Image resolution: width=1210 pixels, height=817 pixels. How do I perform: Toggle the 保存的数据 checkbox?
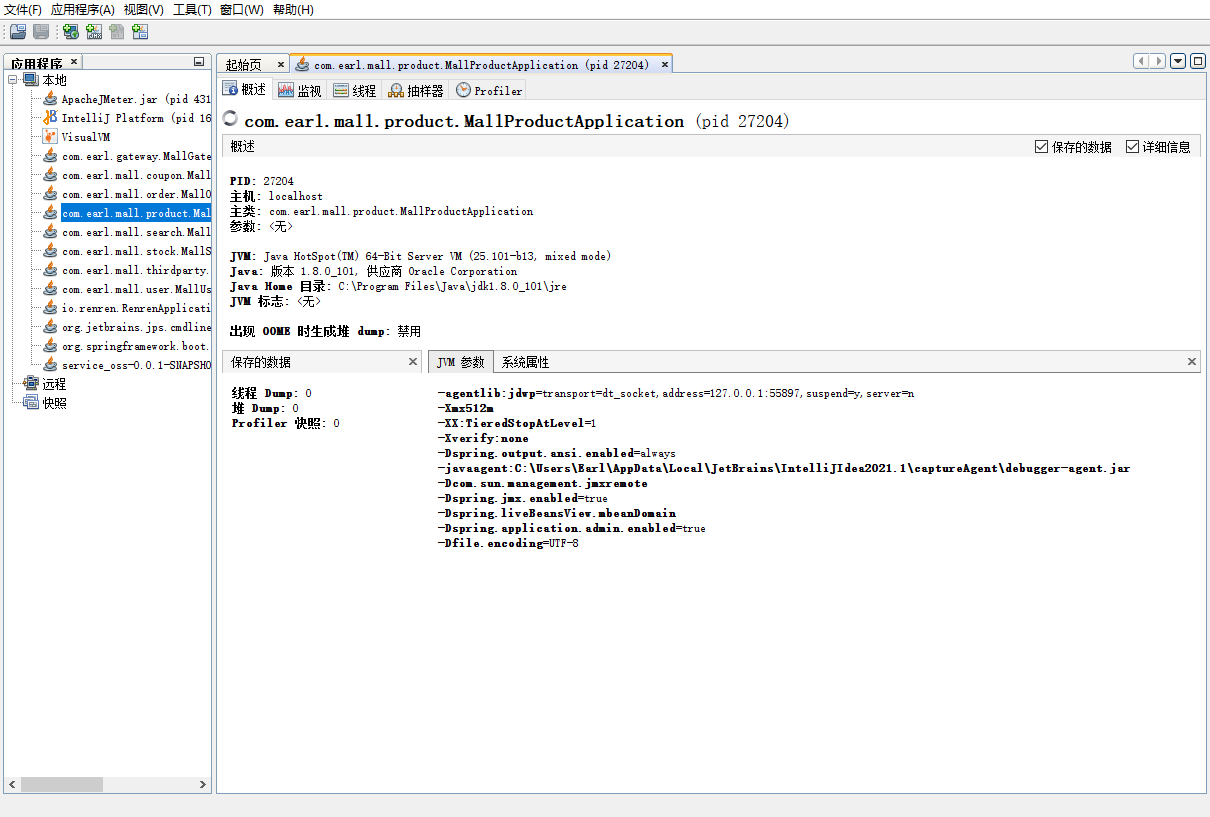tap(1042, 146)
